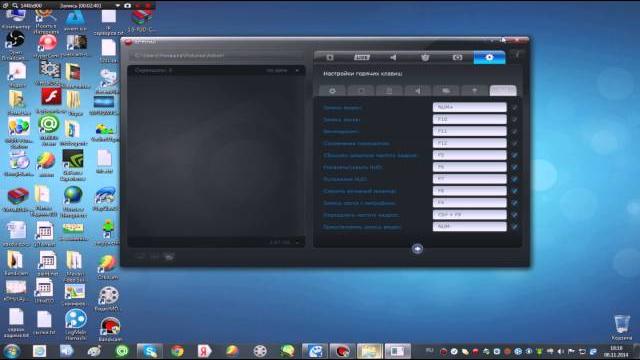Image resolution: width=640 pixels, height=360 pixels.
Task: Open the video recording tab in top bar
Action: (330, 58)
